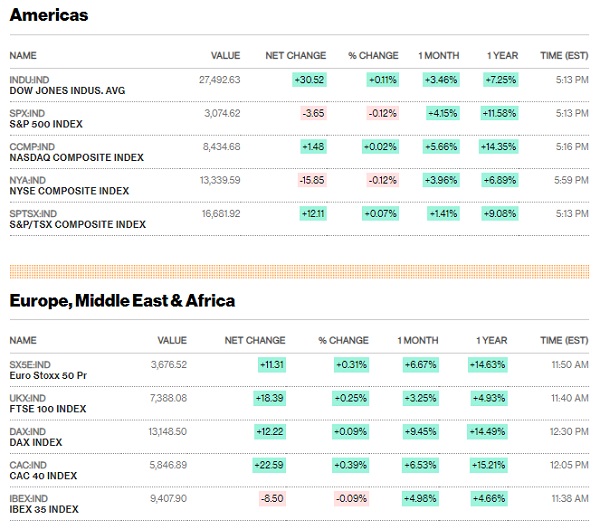
Task: Select IBEX 35 1 month +4.98%
Action: coord(420,498)
